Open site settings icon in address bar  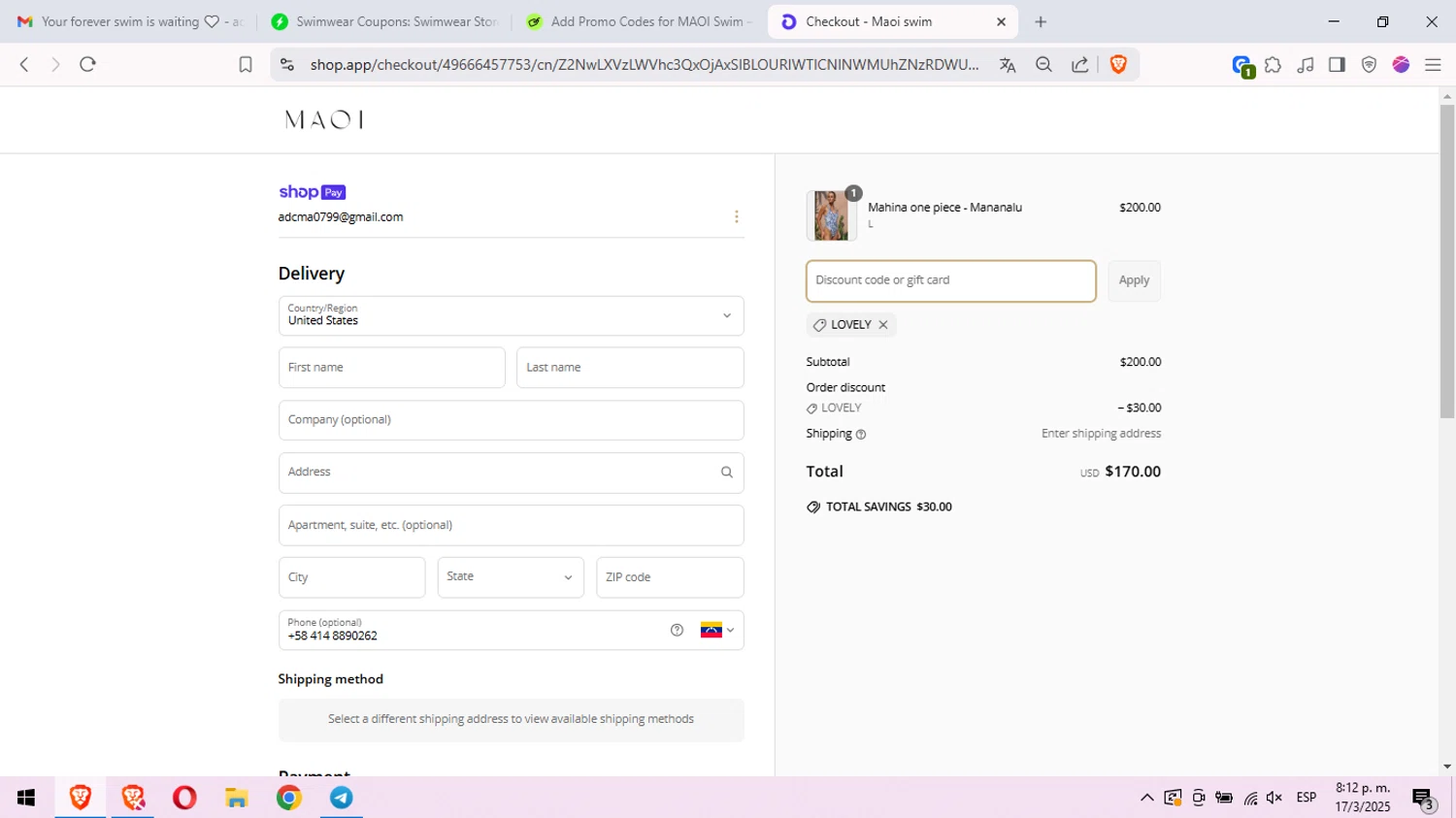(x=286, y=64)
